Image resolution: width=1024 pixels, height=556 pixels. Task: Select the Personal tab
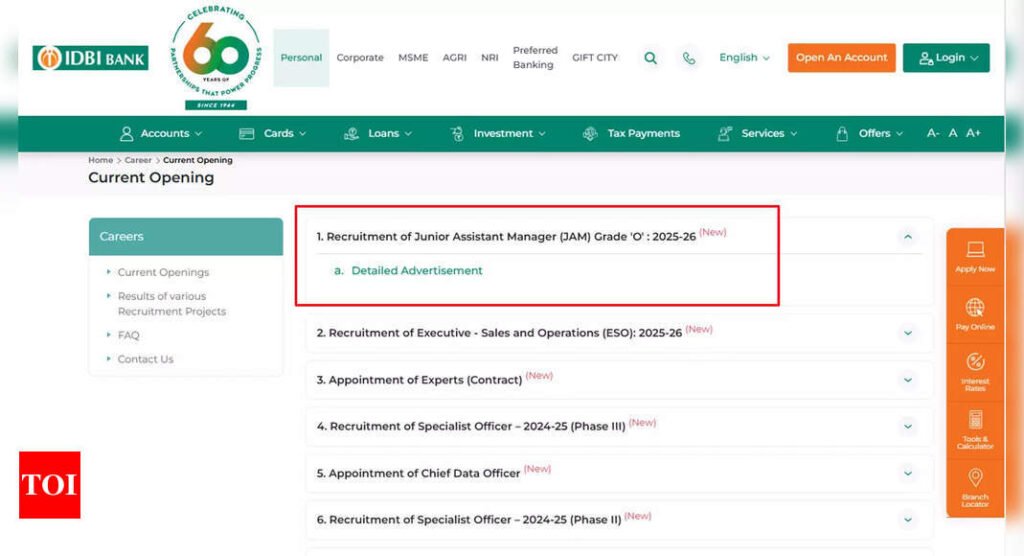[x=301, y=57]
